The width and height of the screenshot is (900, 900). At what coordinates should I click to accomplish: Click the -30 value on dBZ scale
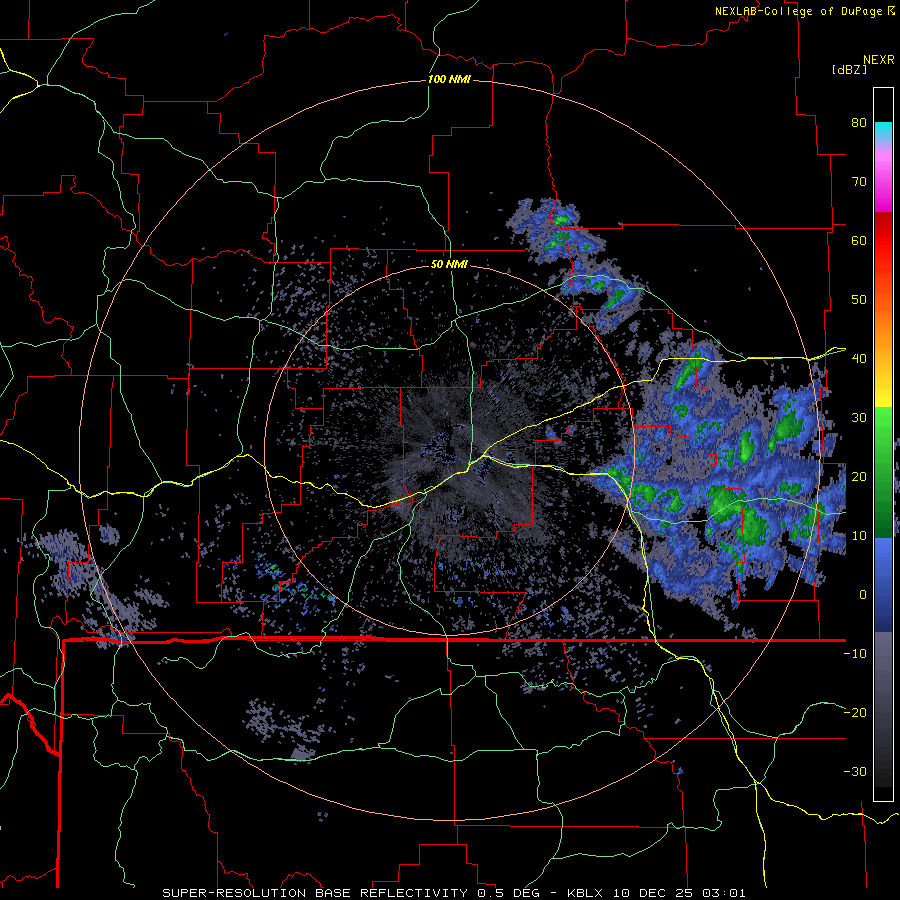click(855, 771)
